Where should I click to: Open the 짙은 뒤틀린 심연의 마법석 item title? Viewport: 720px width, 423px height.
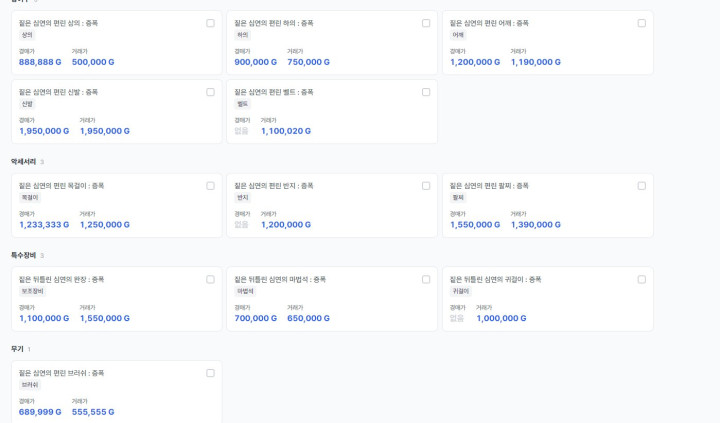pos(280,280)
